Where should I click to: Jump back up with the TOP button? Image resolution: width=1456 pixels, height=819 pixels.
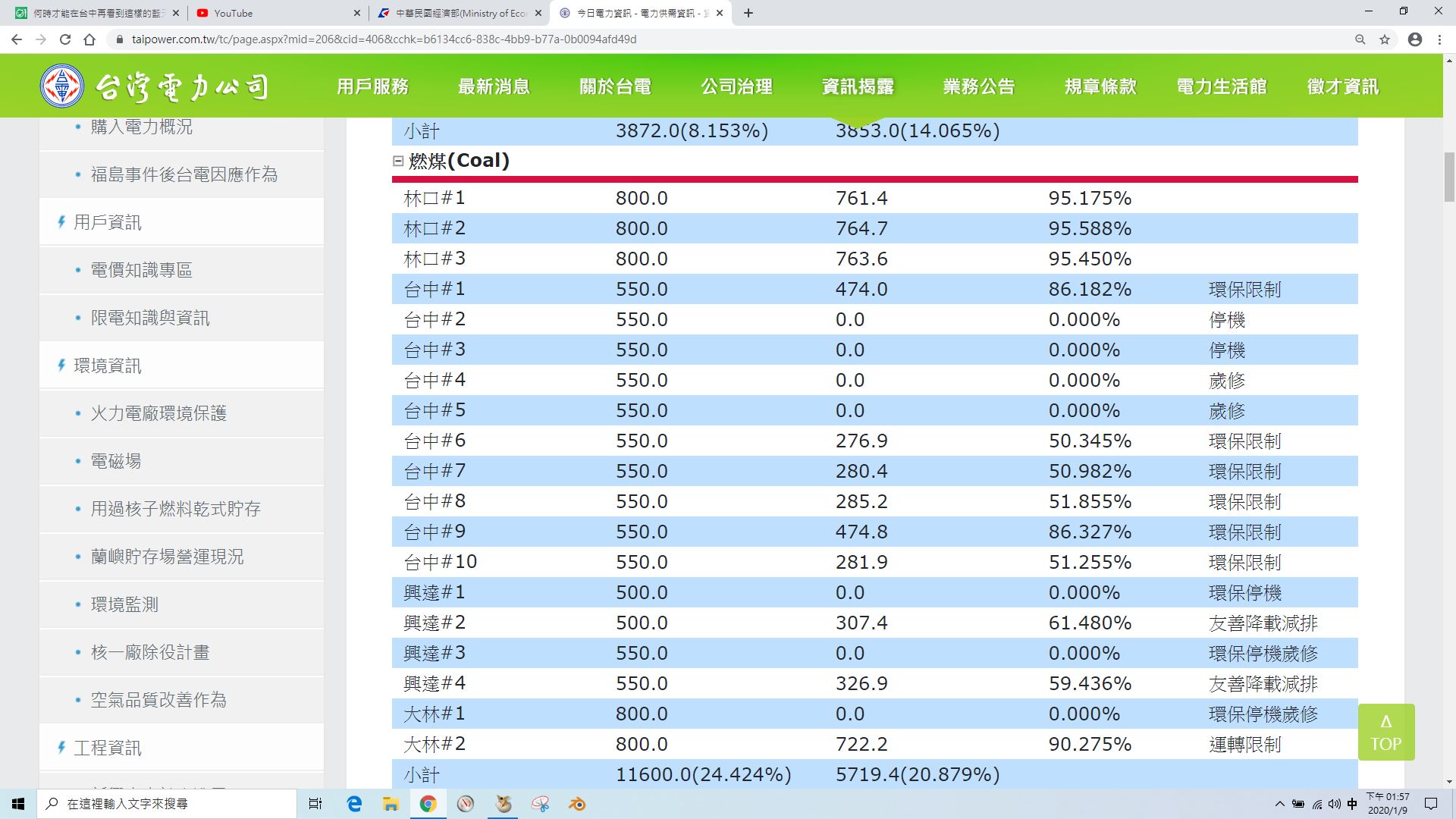1386,732
